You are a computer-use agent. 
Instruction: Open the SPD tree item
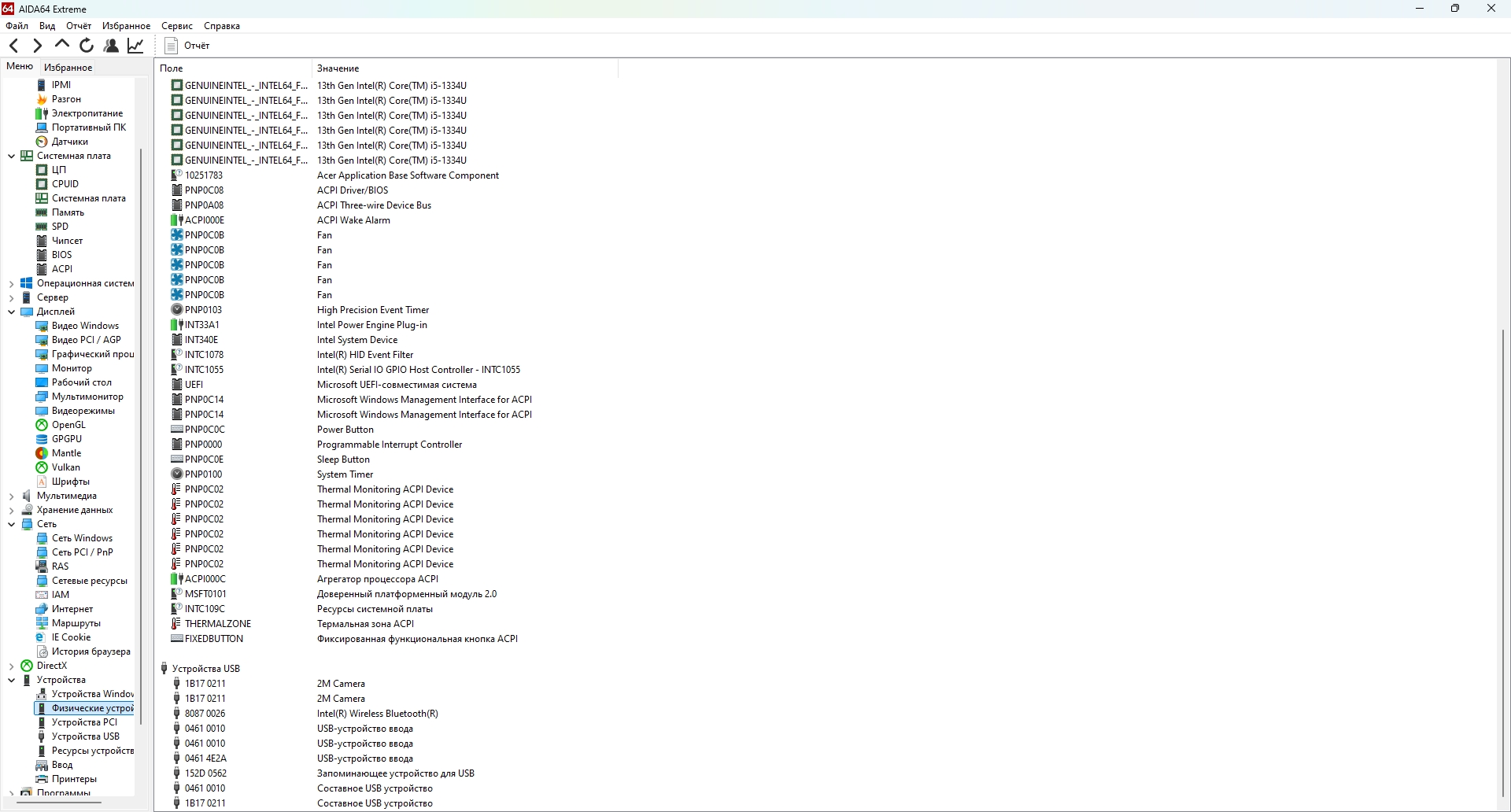[x=53, y=227]
